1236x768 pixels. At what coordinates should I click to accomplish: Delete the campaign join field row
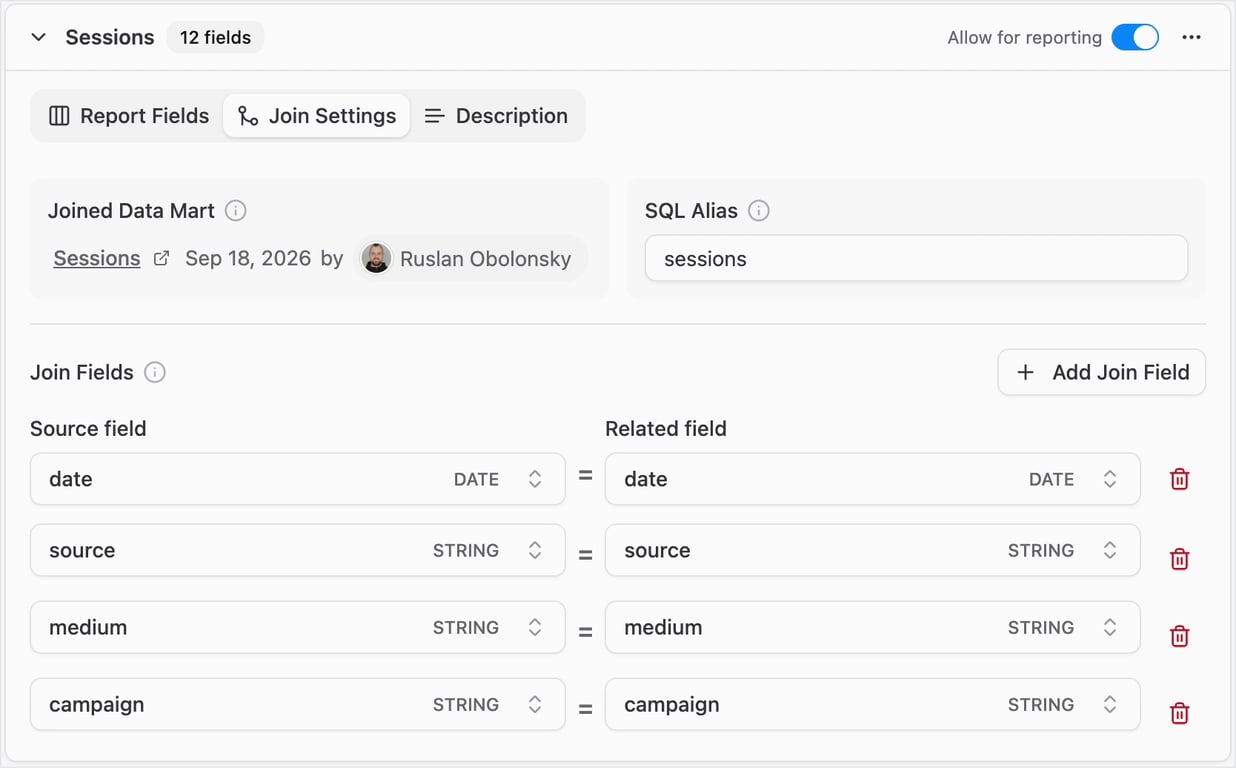1180,712
